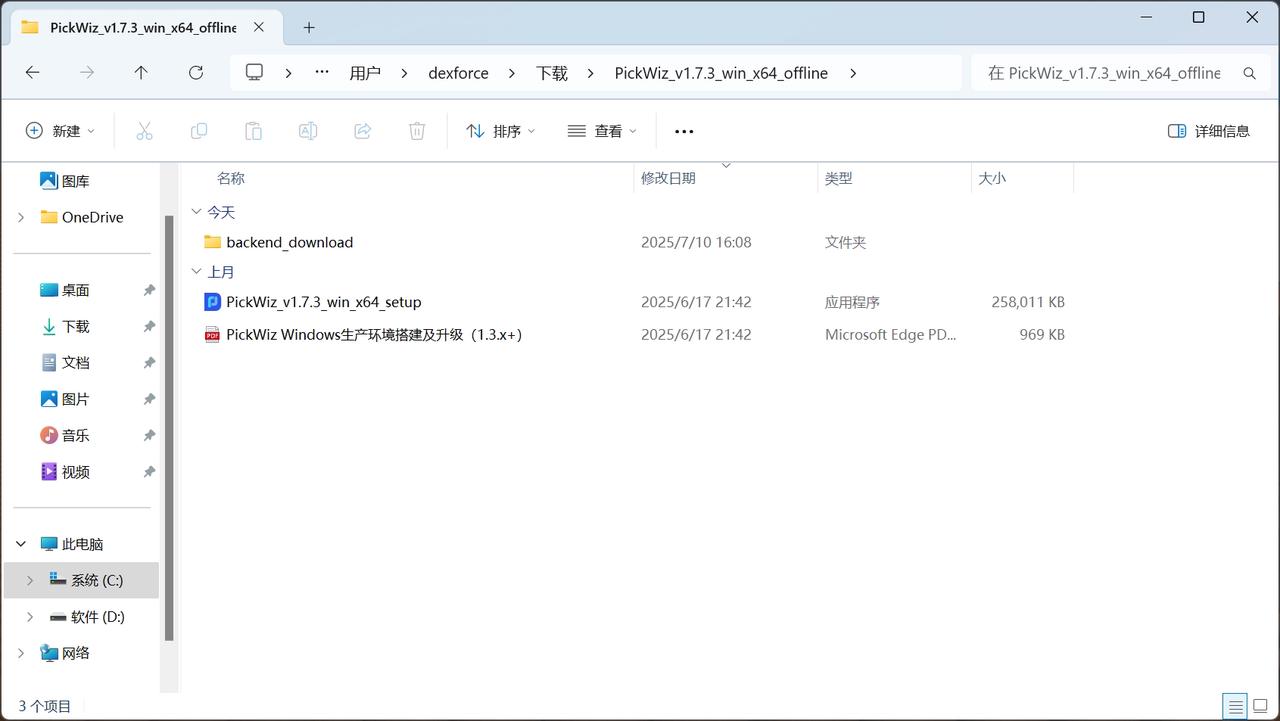Switch to large icons view in status bar
This screenshot has width=1280, height=721.
(x=1262, y=706)
